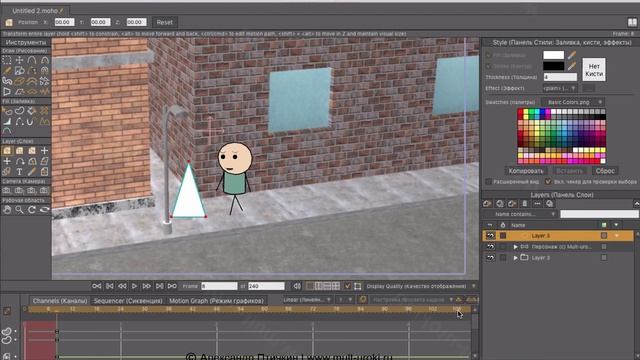Check the Расширенный вид checkbox
Viewport: 640px width, 360px height.
pos(489,181)
